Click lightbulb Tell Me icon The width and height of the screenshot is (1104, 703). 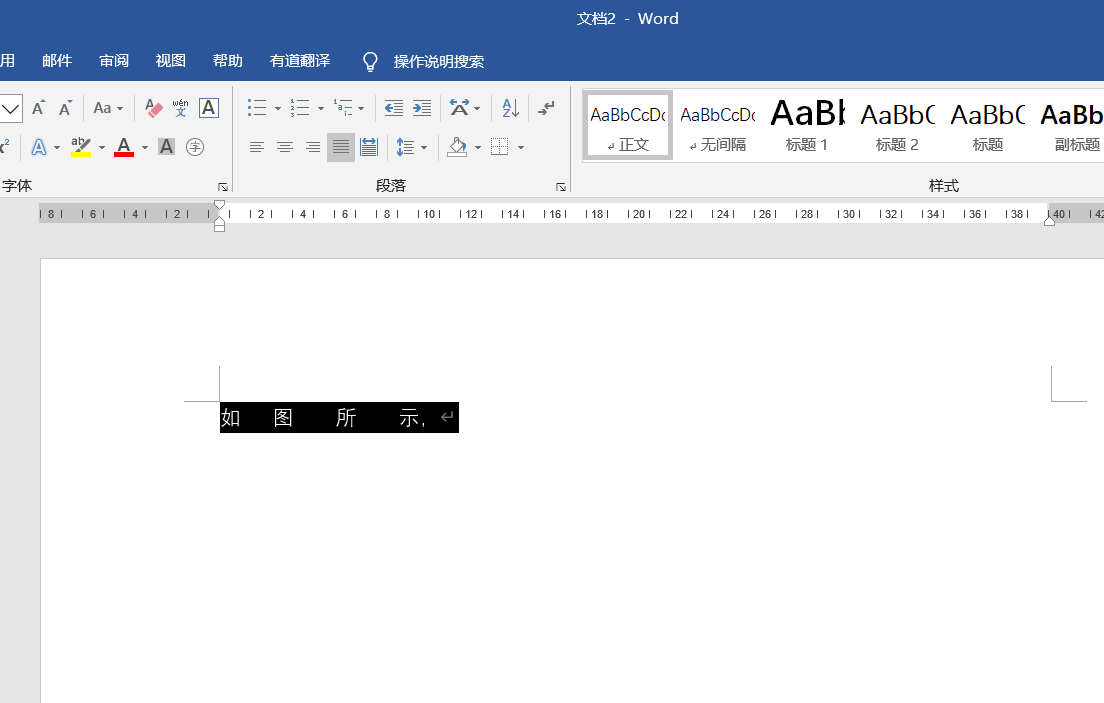tap(370, 62)
